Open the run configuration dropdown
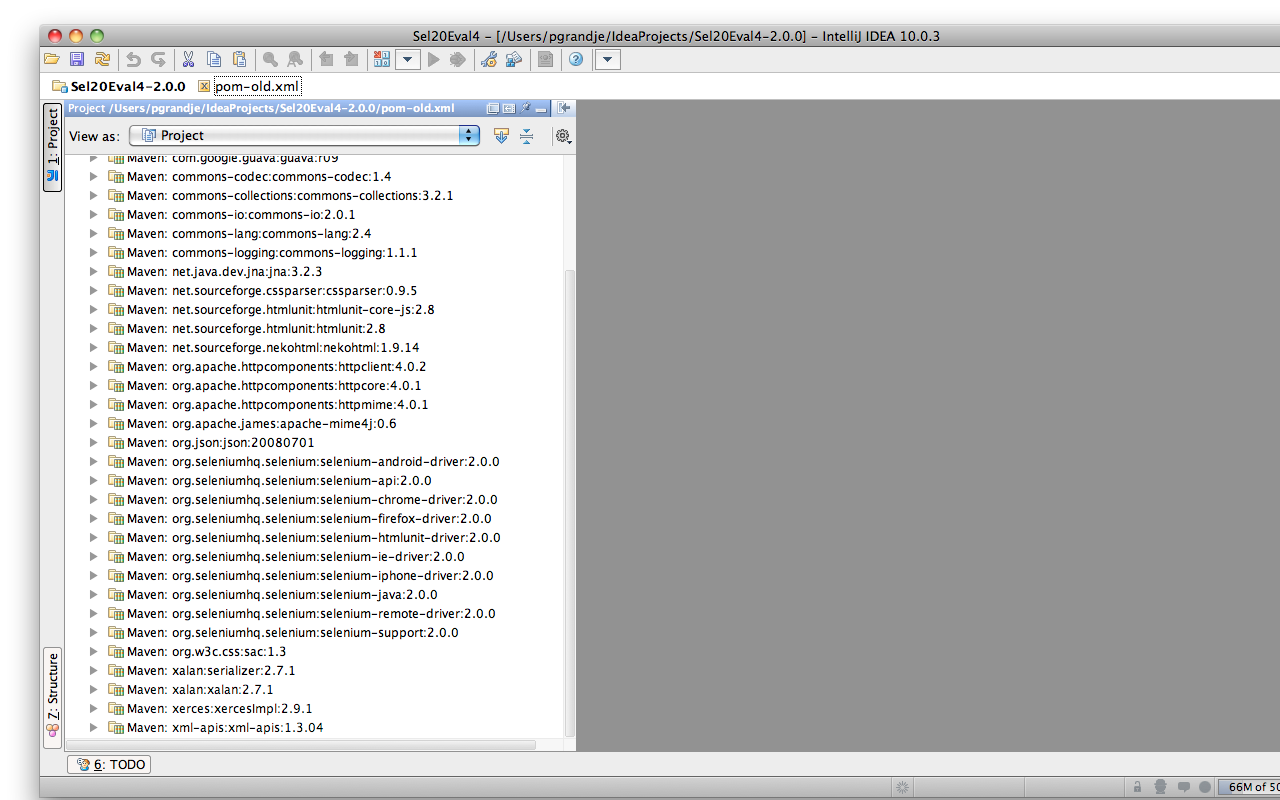This screenshot has width=1280, height=800. click(x=407, y=60)
